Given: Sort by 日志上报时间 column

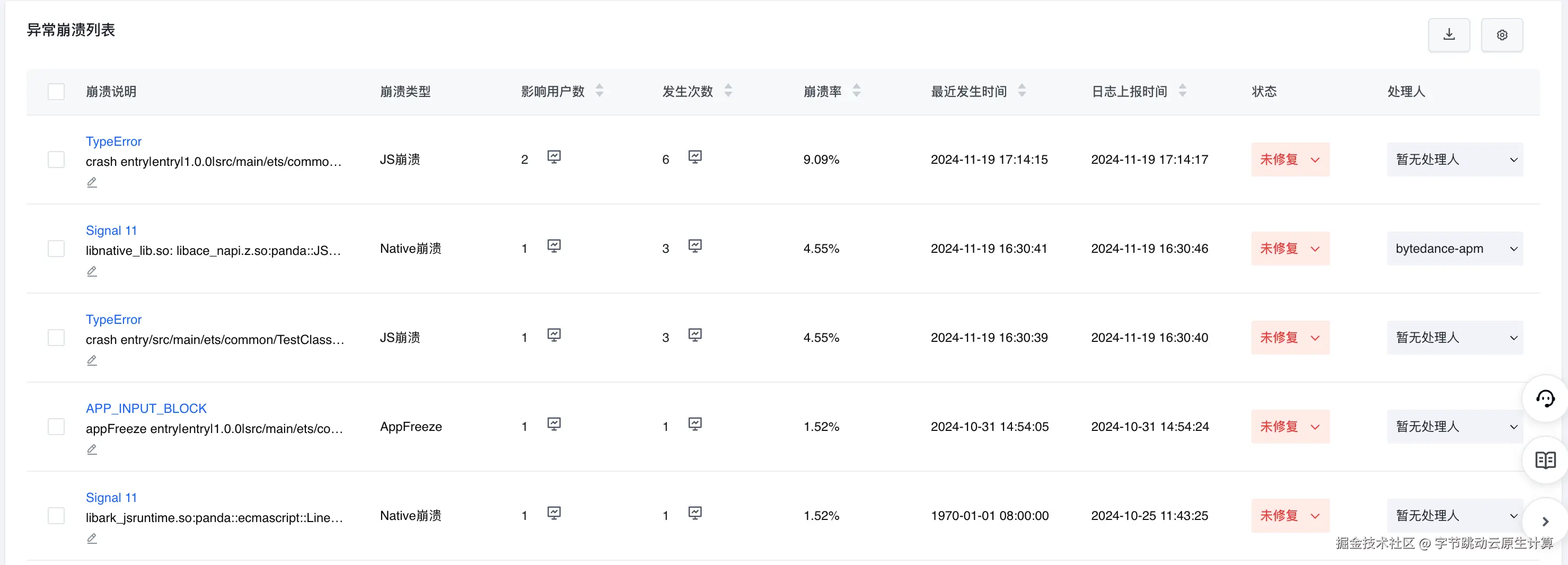Looking at the screenshot, I should click(1182, 91).
